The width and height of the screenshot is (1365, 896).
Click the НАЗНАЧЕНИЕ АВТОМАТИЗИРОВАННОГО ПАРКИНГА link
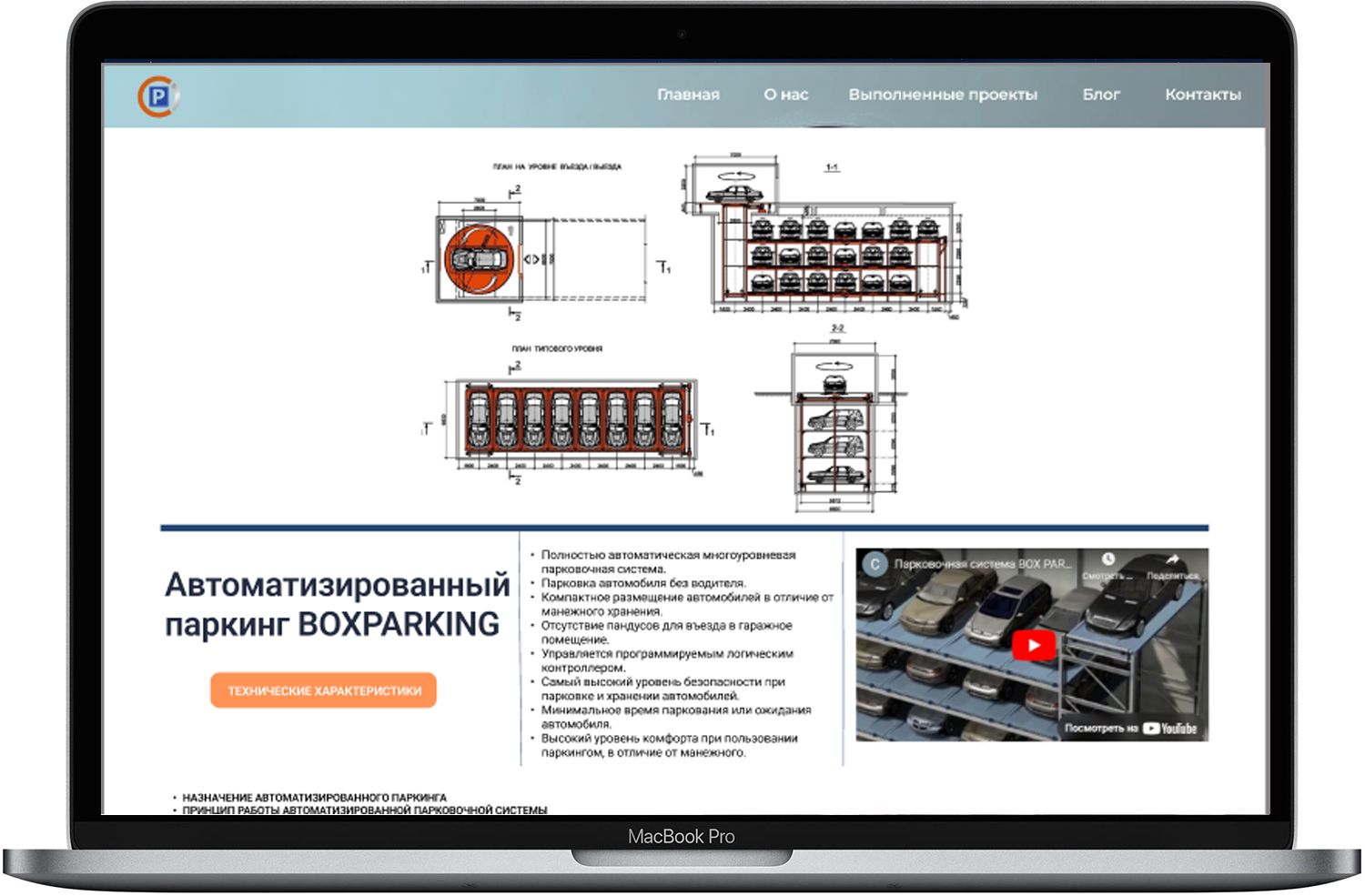point(314,797)
